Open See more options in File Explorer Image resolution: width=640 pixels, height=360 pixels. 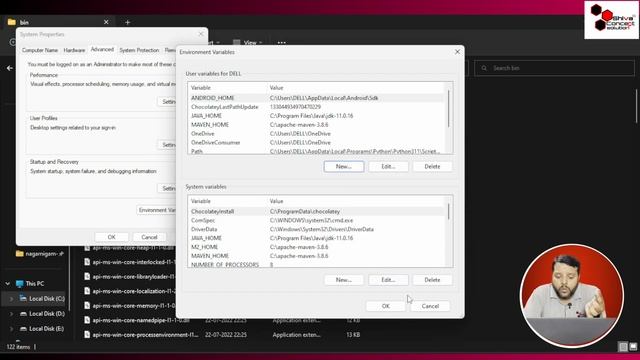[x=282, y=42]
